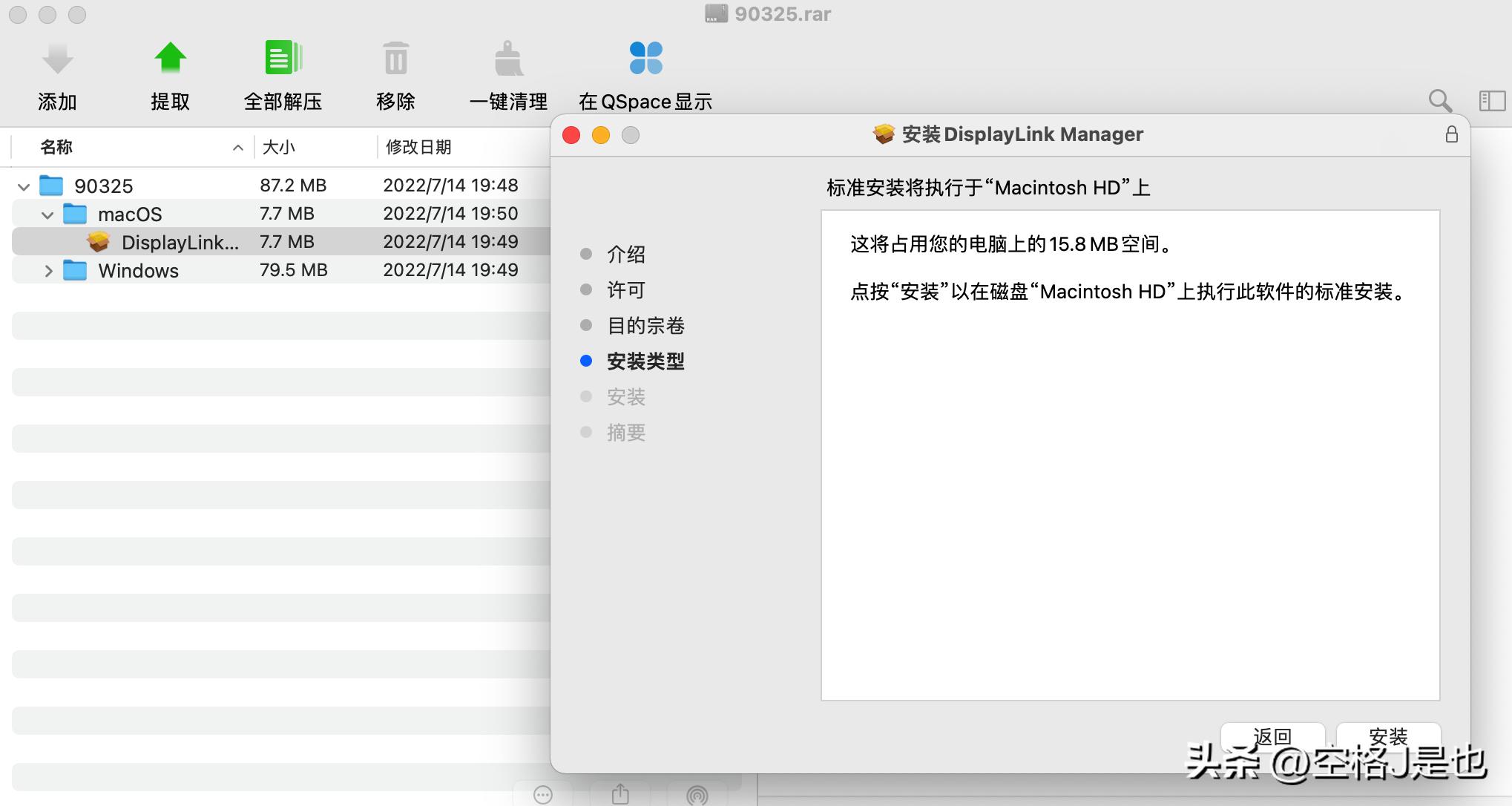Sort by Size (大小) column header
The width and height of the screenshot is (1512, 806).
279,147
